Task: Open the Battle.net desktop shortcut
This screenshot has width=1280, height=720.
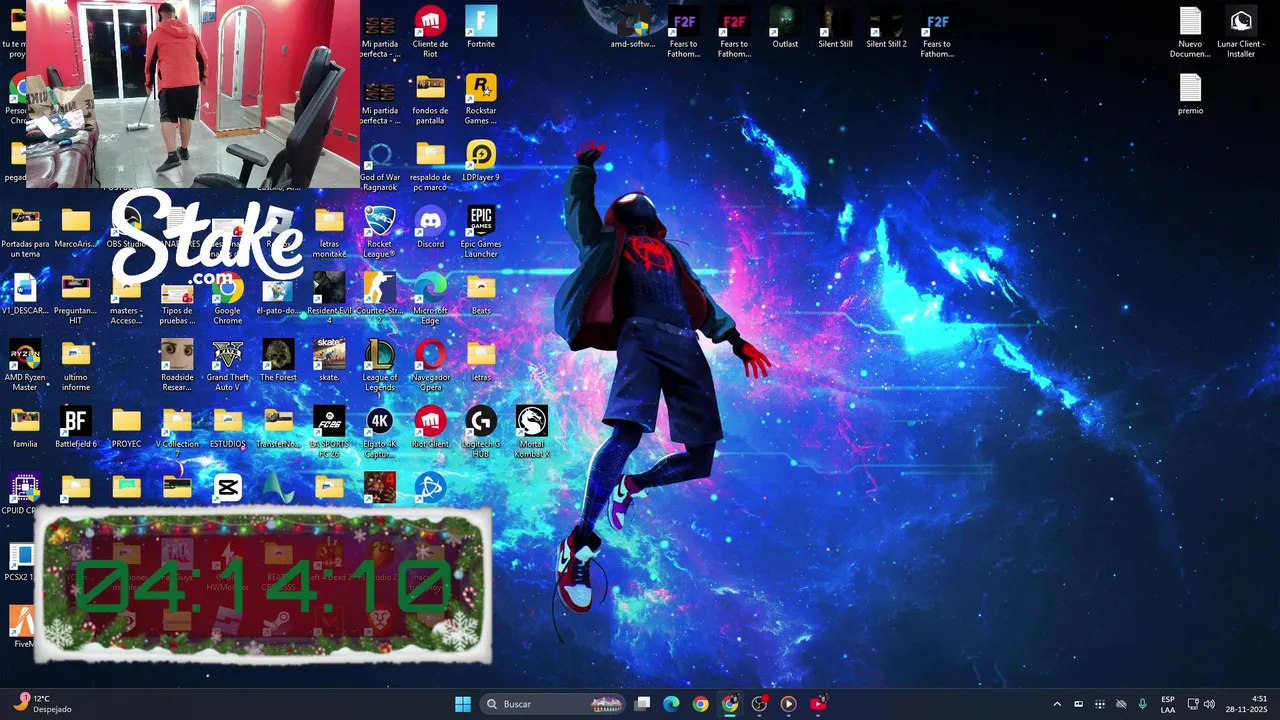Action: point(430,488)
